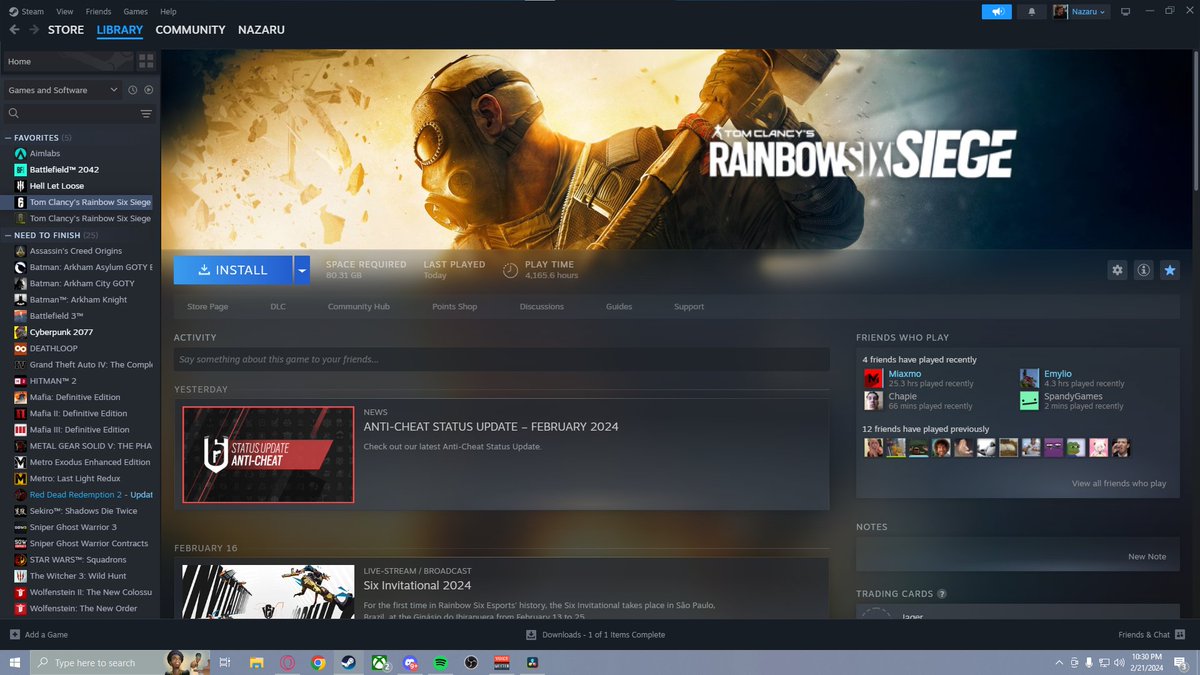The height and width of the screenshot is (675, 1200).
Task: Open the Friends menu
Action: tap(99, 12)
